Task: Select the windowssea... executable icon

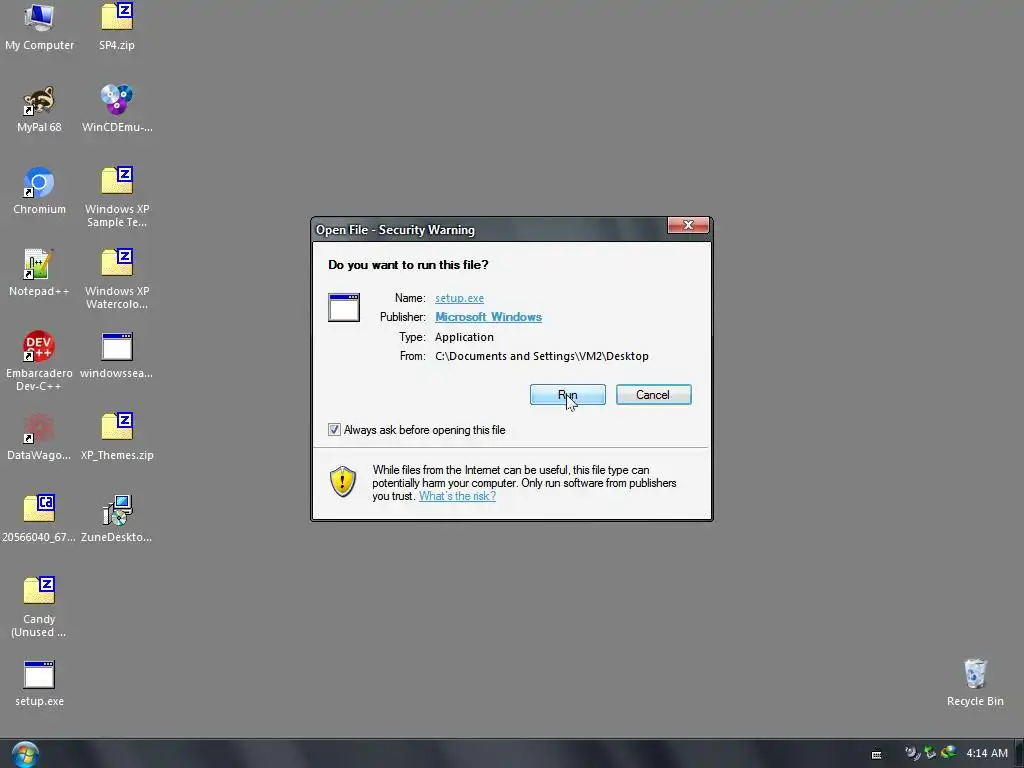Action: 117,356
